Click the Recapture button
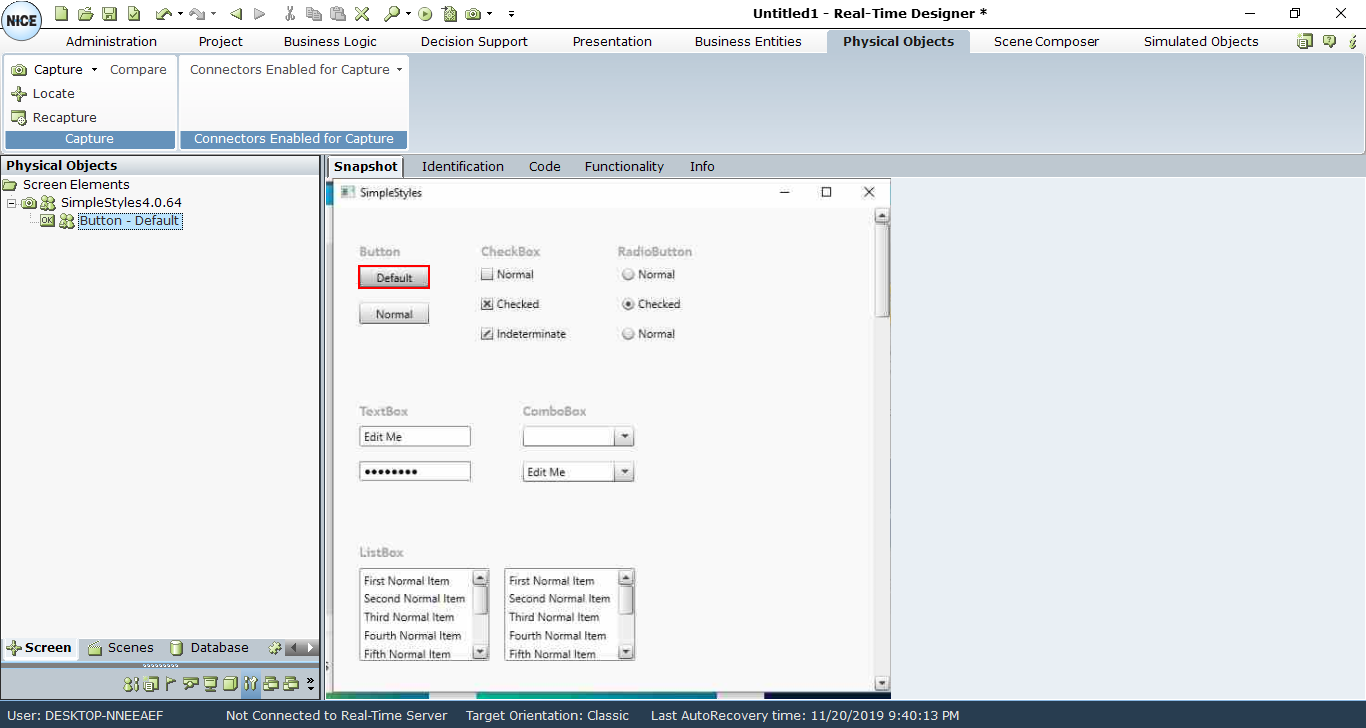 tap(54, 118)
